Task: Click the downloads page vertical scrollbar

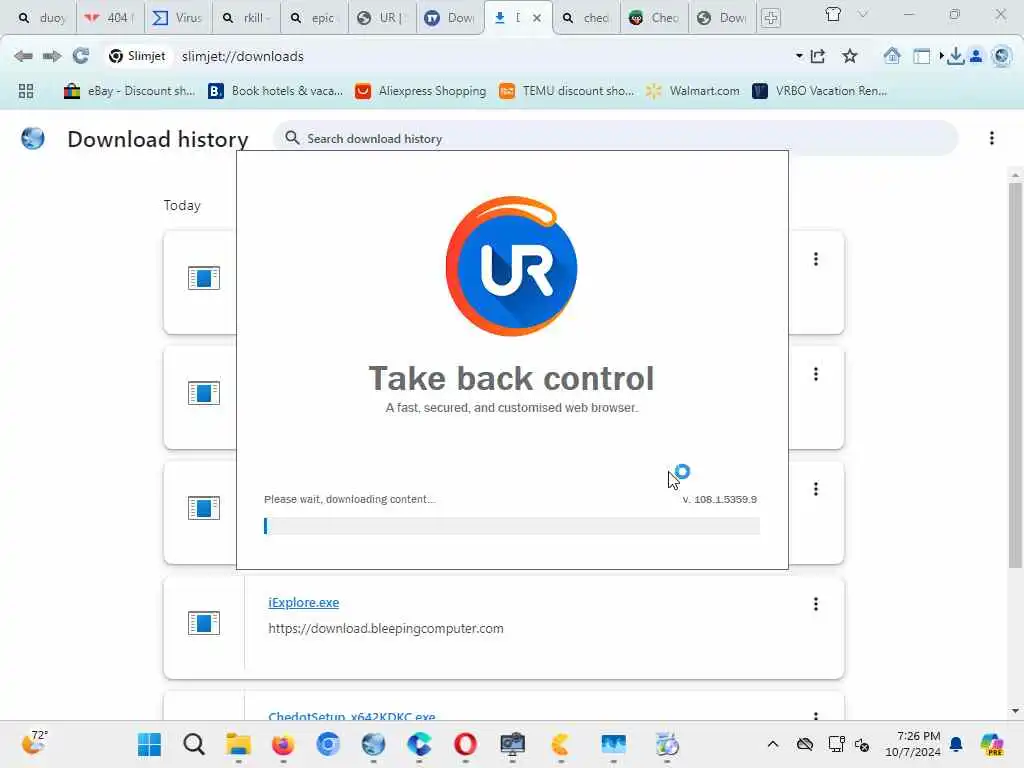Action: 1015,376
